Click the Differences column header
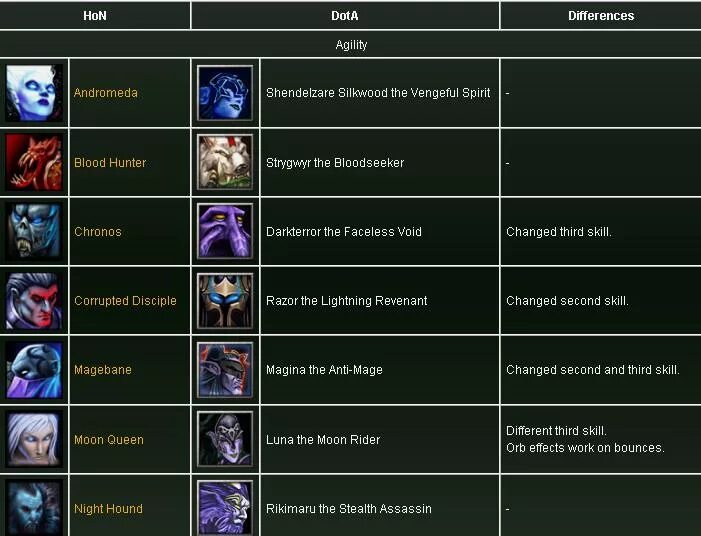This screenshot has width=701, height=536. [601, 16]
